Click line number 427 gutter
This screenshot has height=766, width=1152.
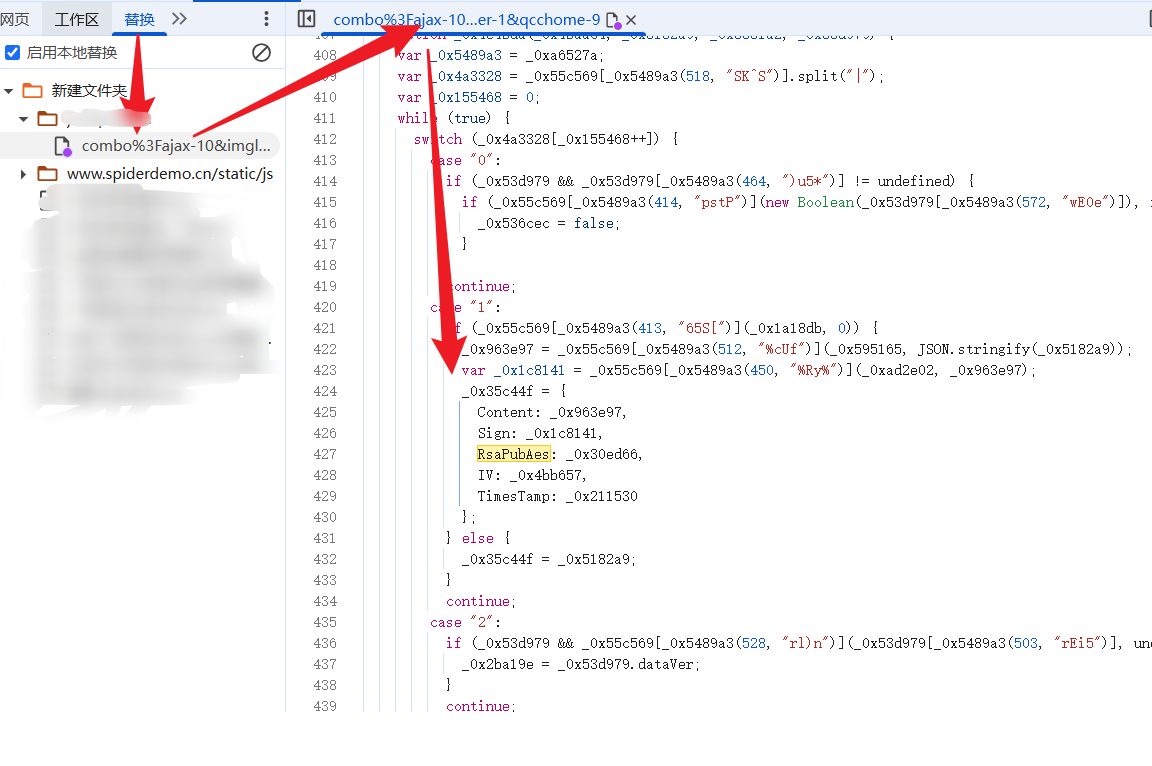[x=325, y=455]
